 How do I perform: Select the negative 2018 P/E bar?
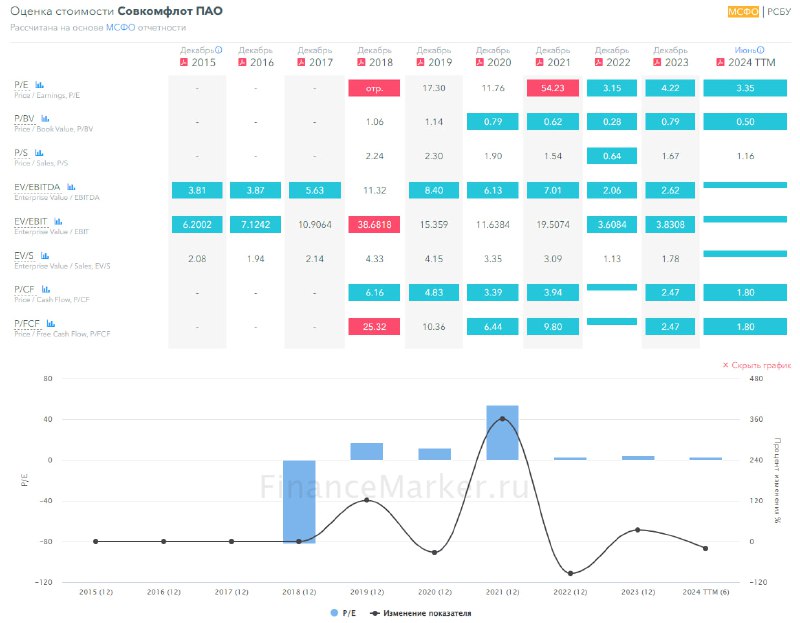[x=299, y=502]
